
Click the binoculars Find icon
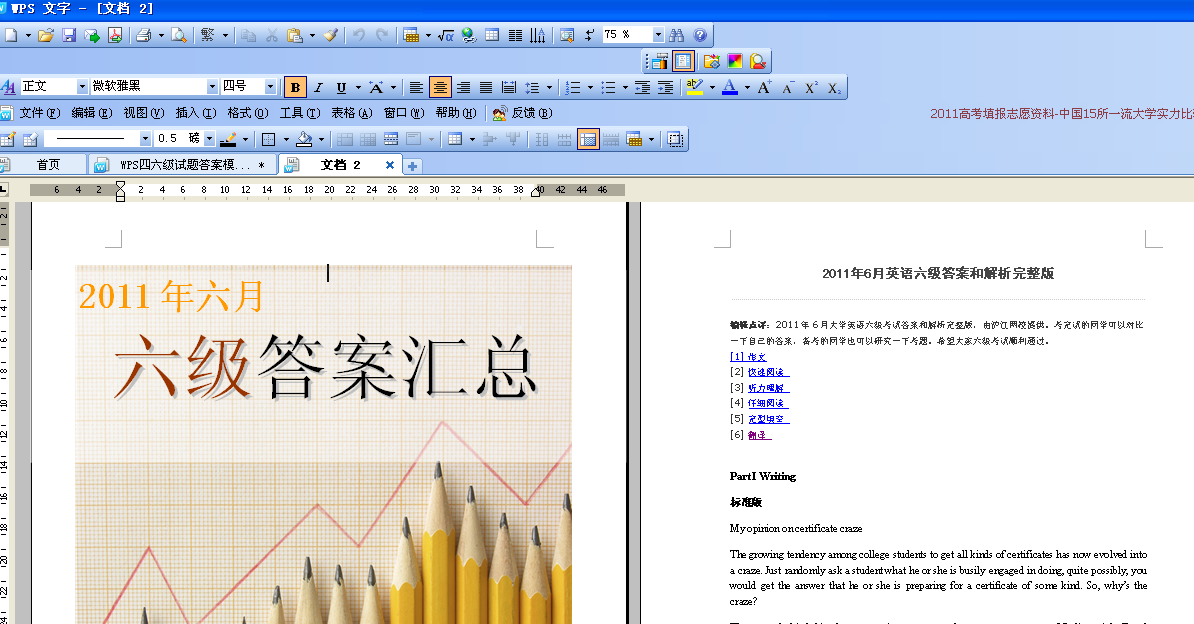coord(677,35)
